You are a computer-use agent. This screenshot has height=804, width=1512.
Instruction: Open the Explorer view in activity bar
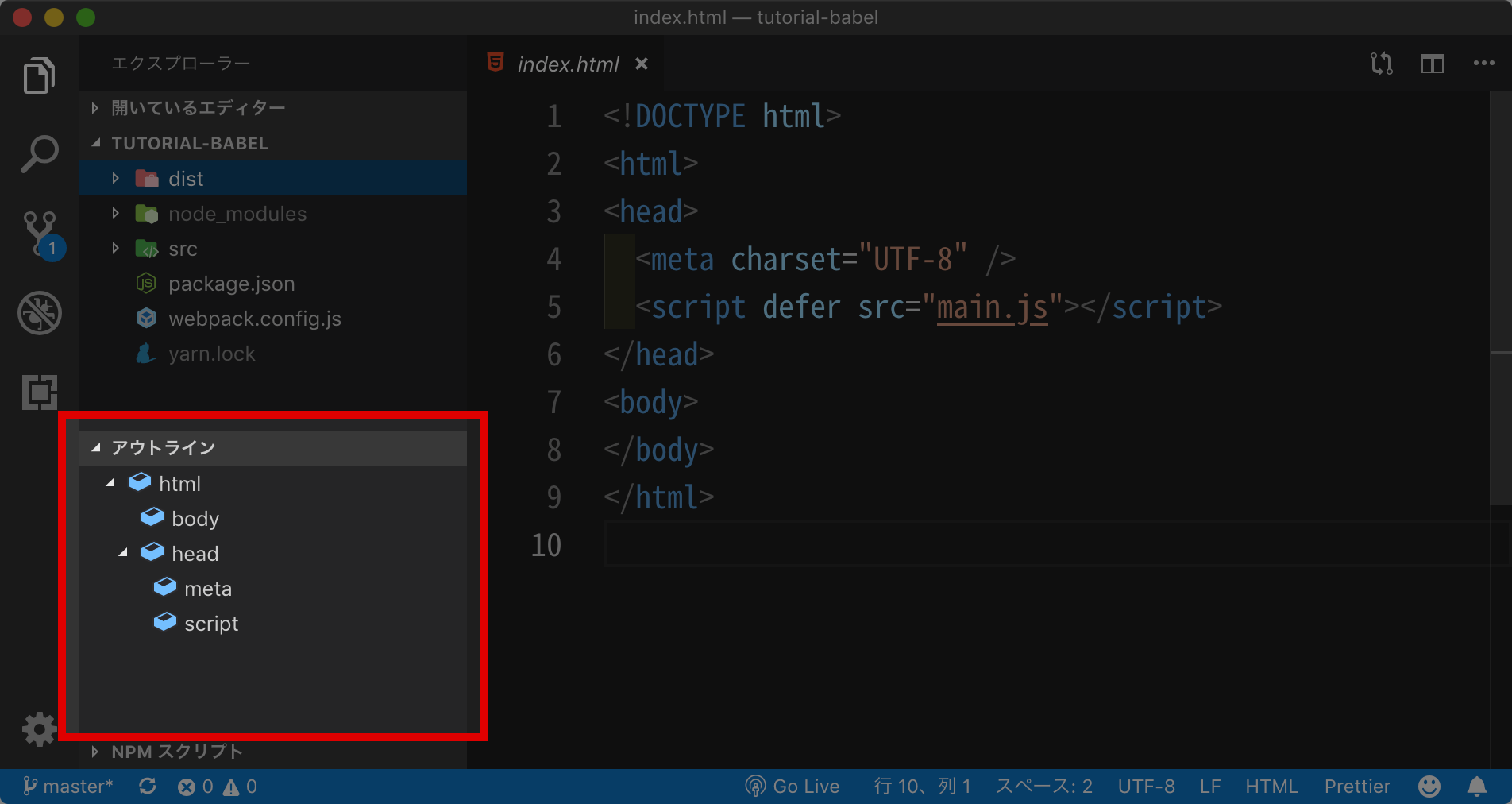pos(39,75)
